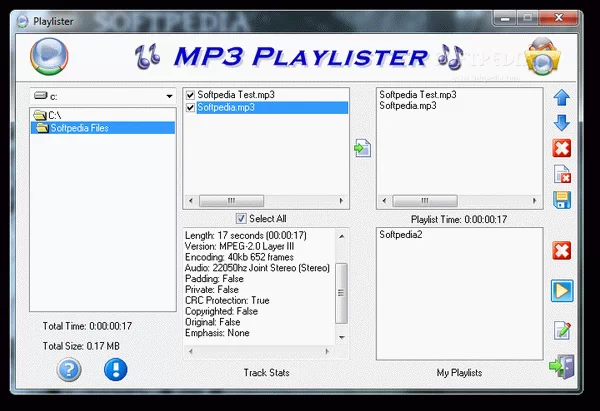Click the playlist panel horizontal scrollbar thumb

click(x=425, y=201)
